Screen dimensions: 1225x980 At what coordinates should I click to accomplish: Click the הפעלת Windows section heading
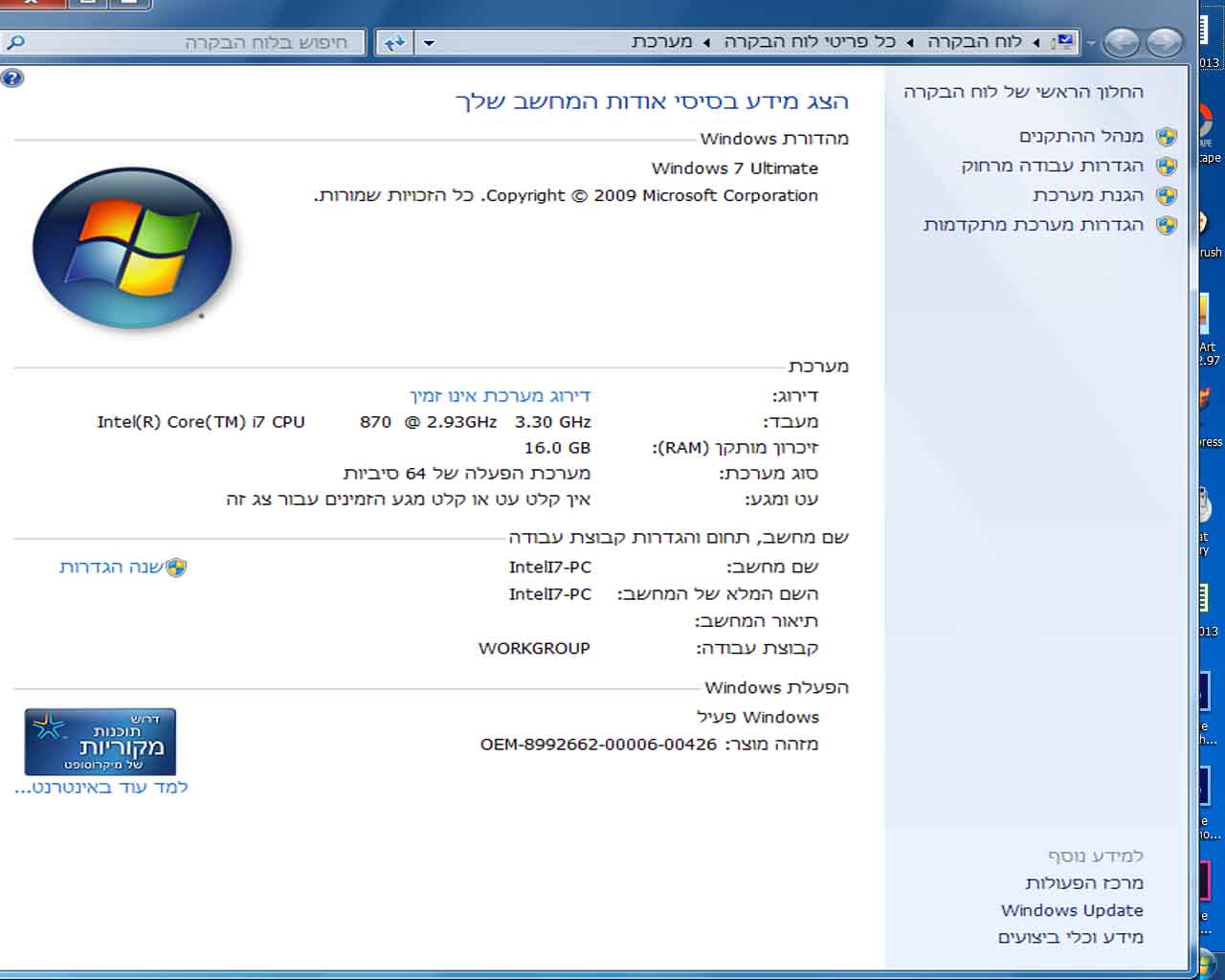coord(776,688)
